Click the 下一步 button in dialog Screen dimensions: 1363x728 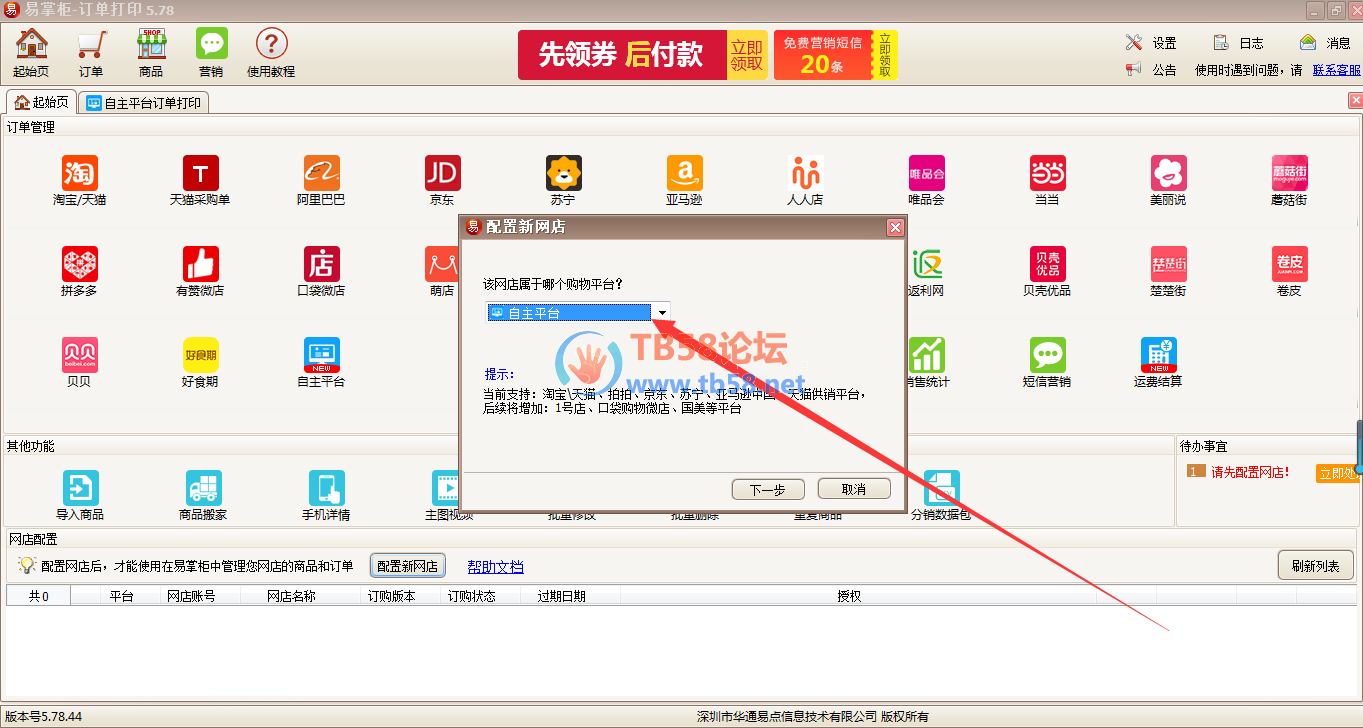click(x=767, y=489)
